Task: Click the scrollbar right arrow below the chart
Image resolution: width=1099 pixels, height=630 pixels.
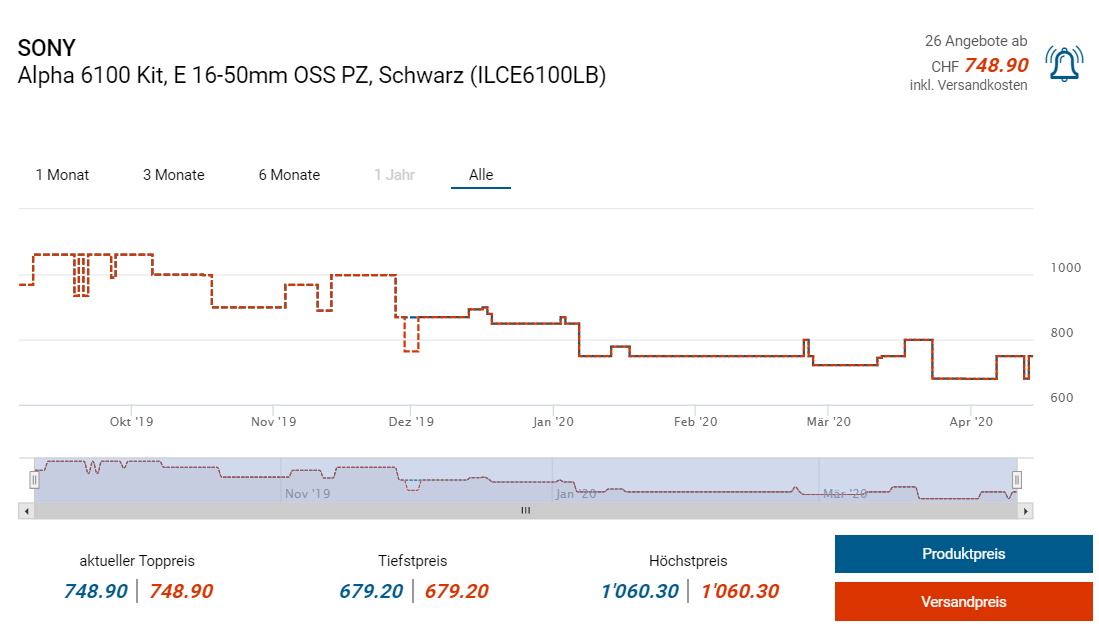Action: pos(1025,510)
